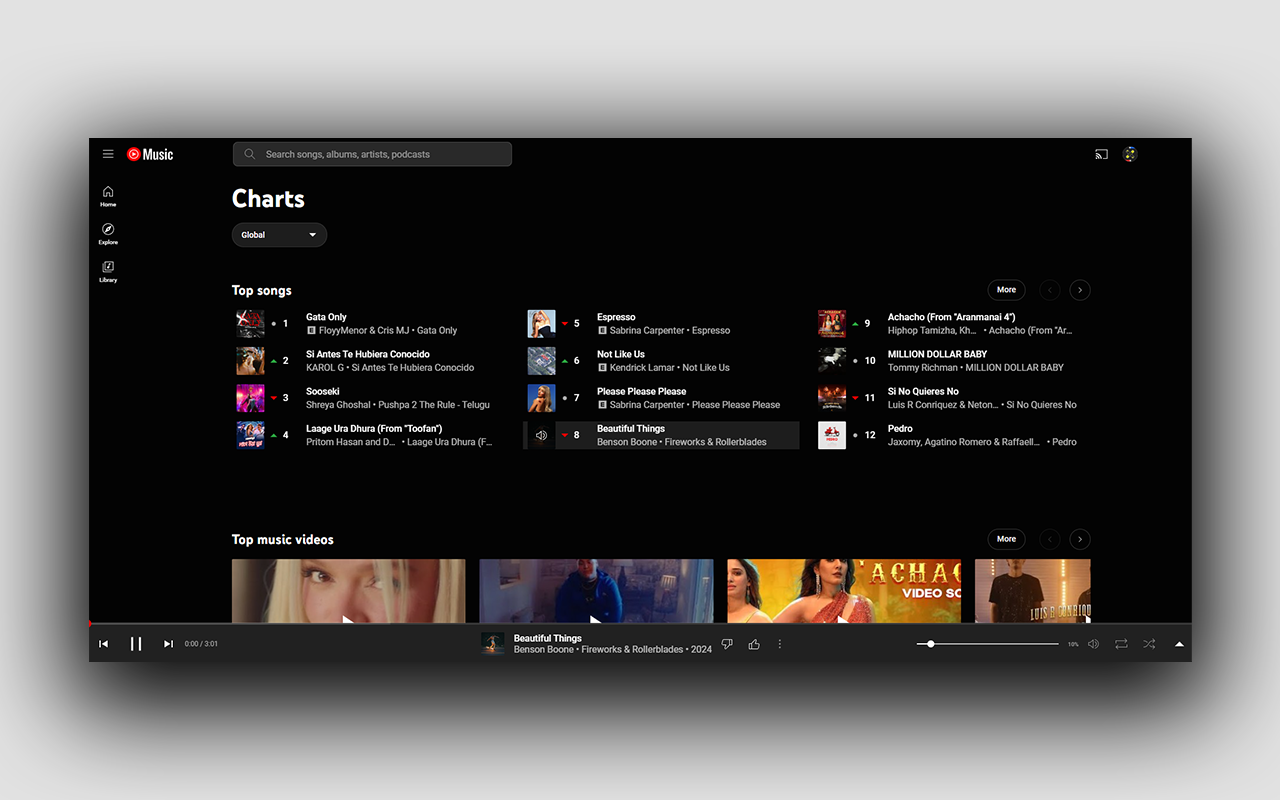Play second music video thumbnail

[596, 591]
